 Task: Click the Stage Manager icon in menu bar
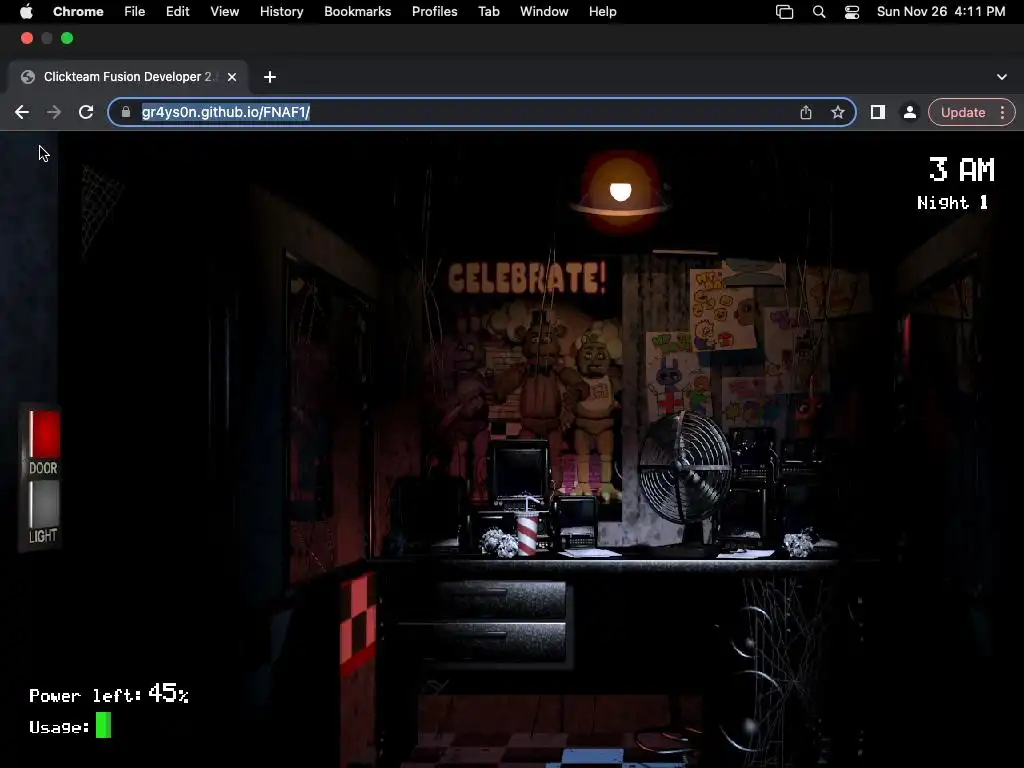tap(784, 12)
